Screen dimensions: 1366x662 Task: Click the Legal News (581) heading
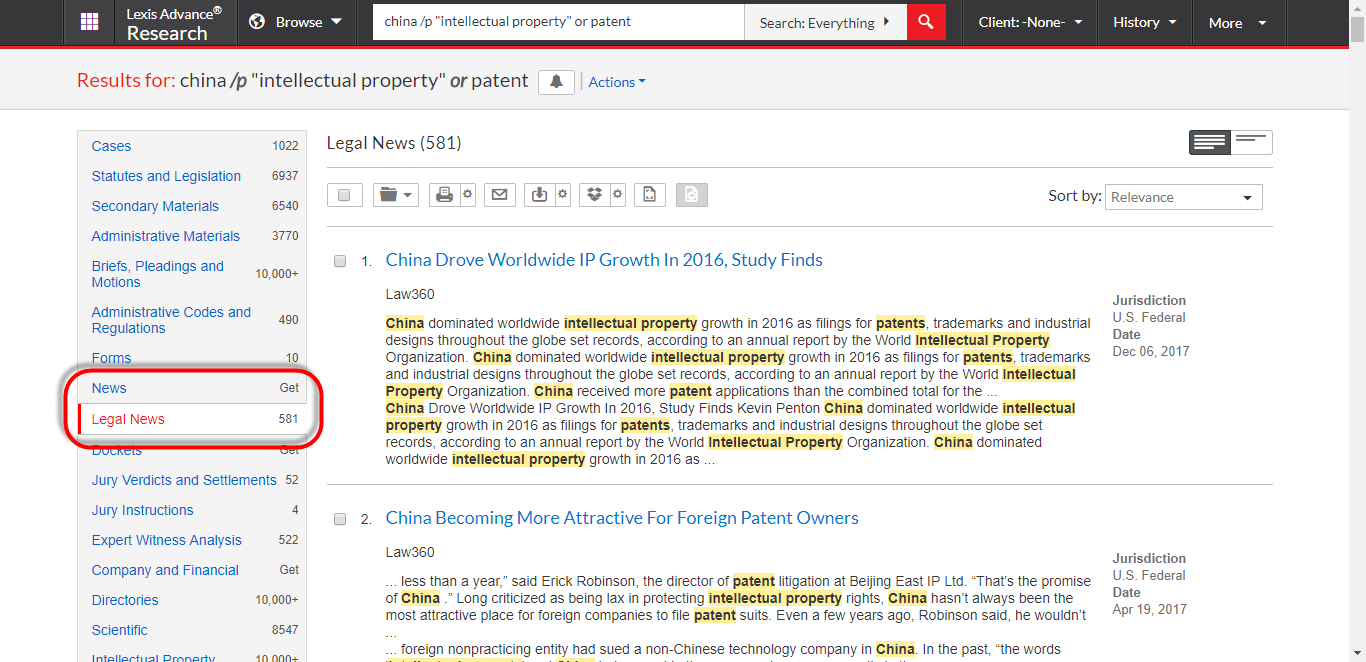[394, 143]
